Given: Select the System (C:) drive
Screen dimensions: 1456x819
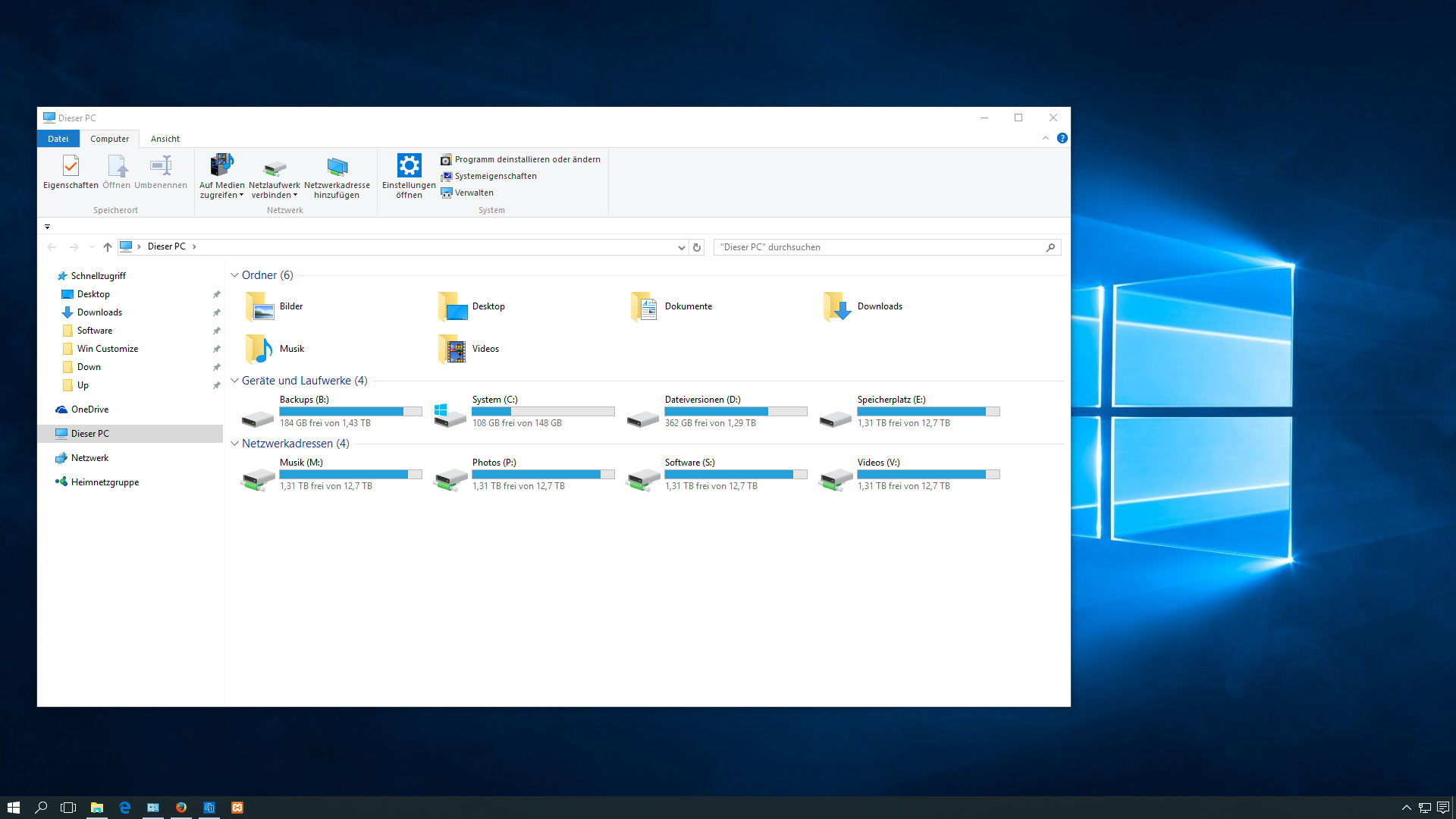Looking at the screenshot, I should pyautogui.click(x=524, y=411).
